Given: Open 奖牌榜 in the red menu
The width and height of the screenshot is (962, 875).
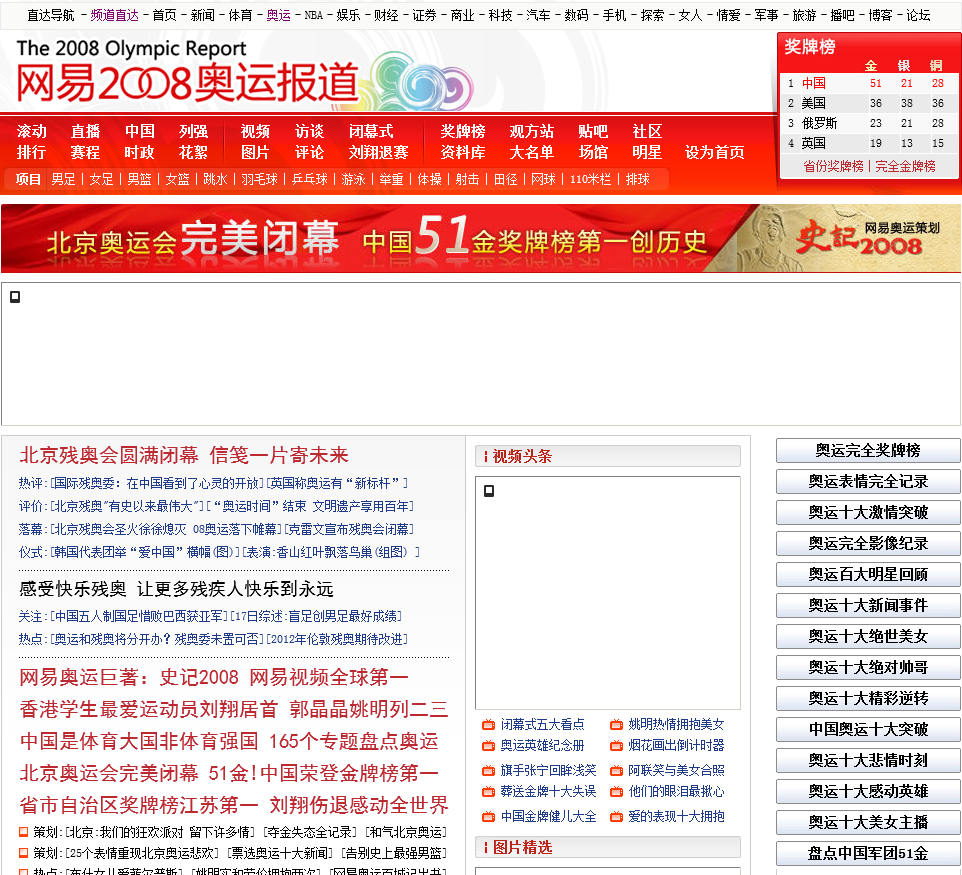Looking at the screenshot, I should coord(463,131).
